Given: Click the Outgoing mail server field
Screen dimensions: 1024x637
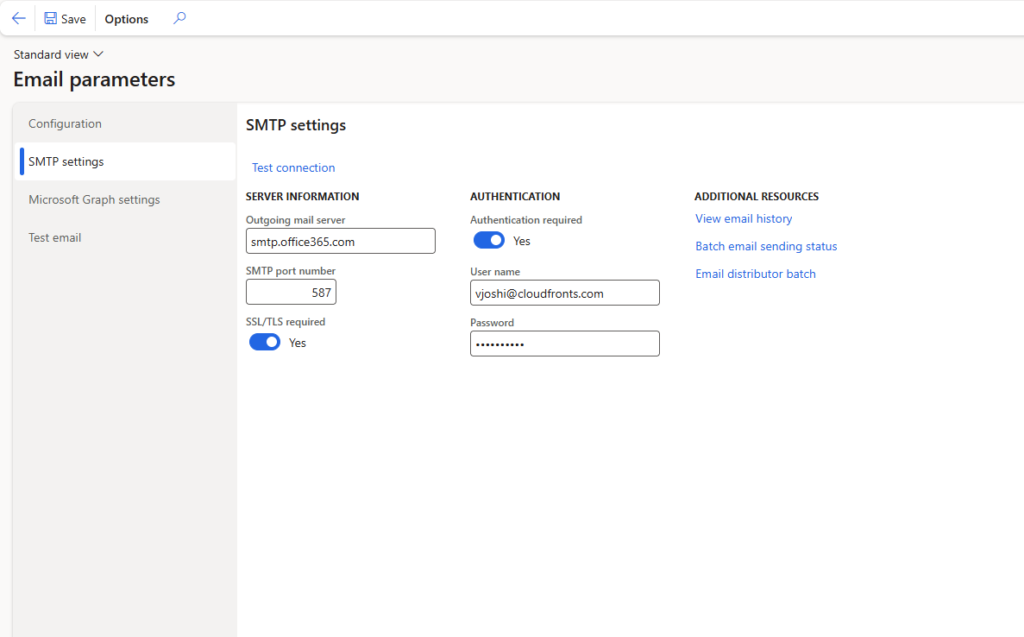Looking at the screenshot, I should click(x=340, y=241).
